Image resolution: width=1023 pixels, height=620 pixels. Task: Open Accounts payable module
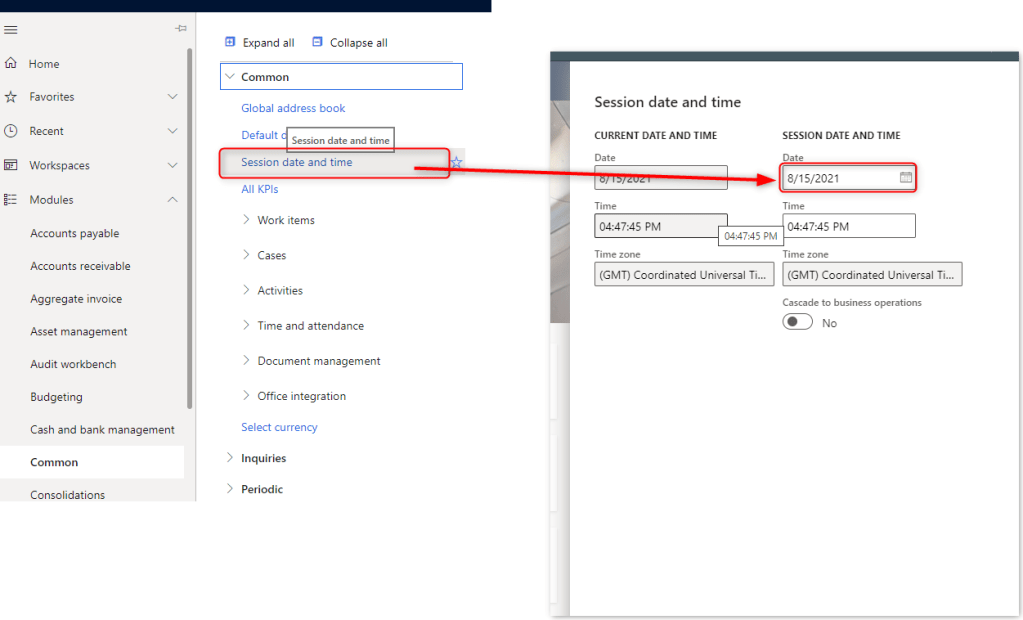point(75,234)
